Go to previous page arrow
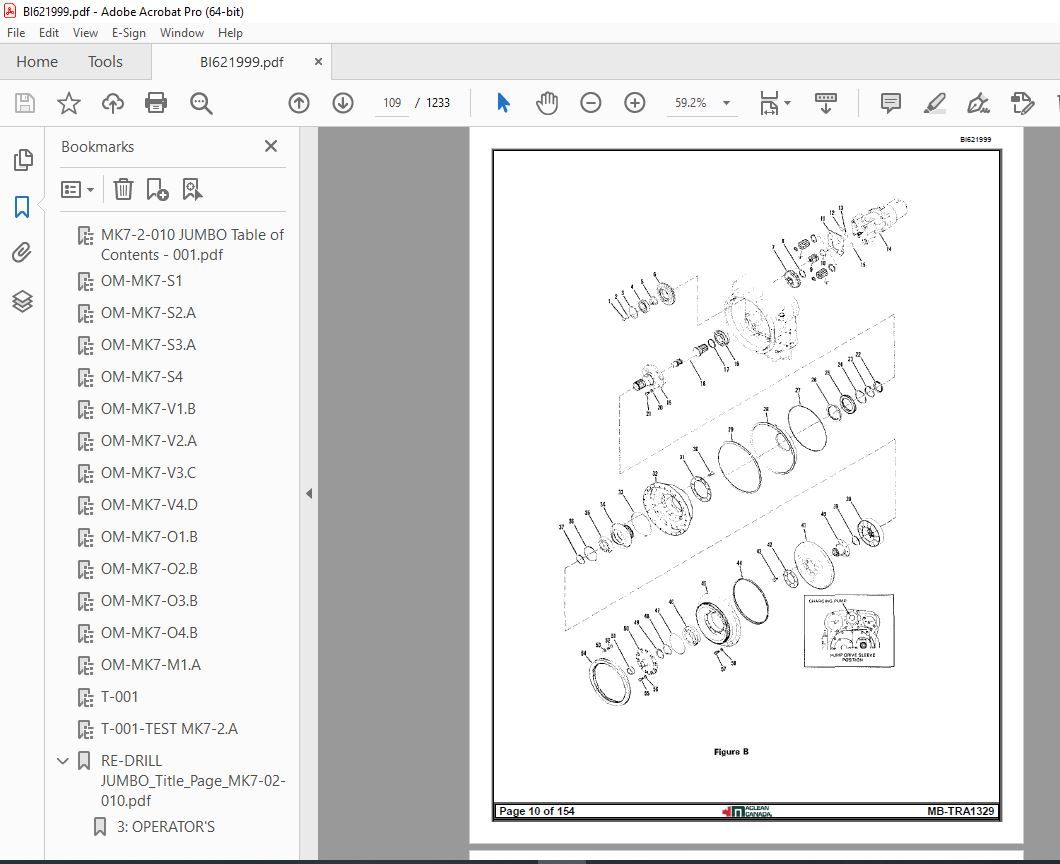The image size is (1060, 864). point(299,103)
